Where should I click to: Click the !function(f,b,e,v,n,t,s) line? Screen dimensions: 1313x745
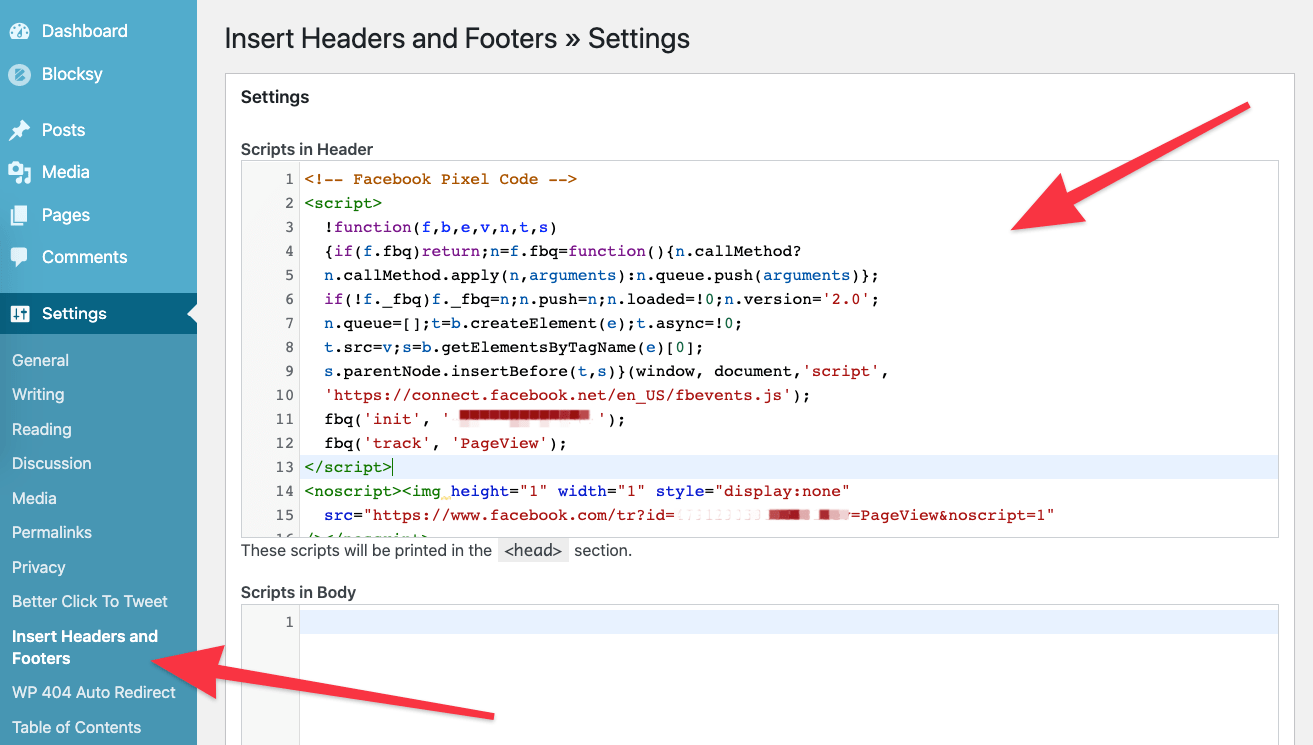440,227
